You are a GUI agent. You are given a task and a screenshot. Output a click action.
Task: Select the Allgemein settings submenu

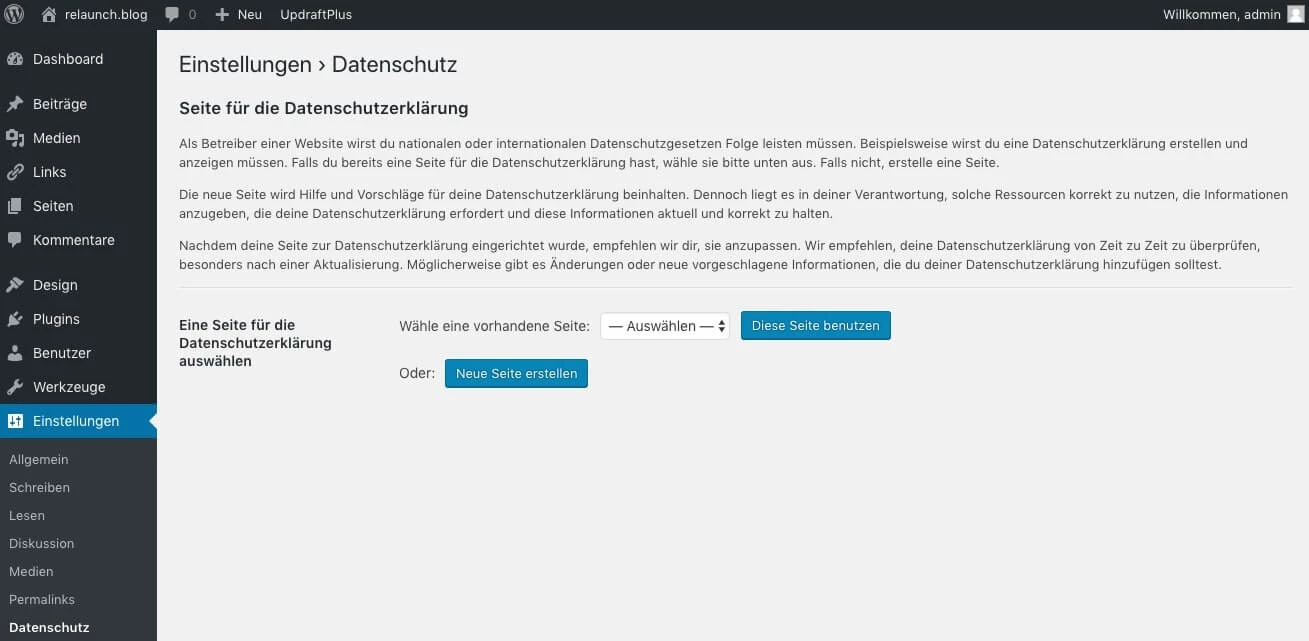(x=39, y=460)
